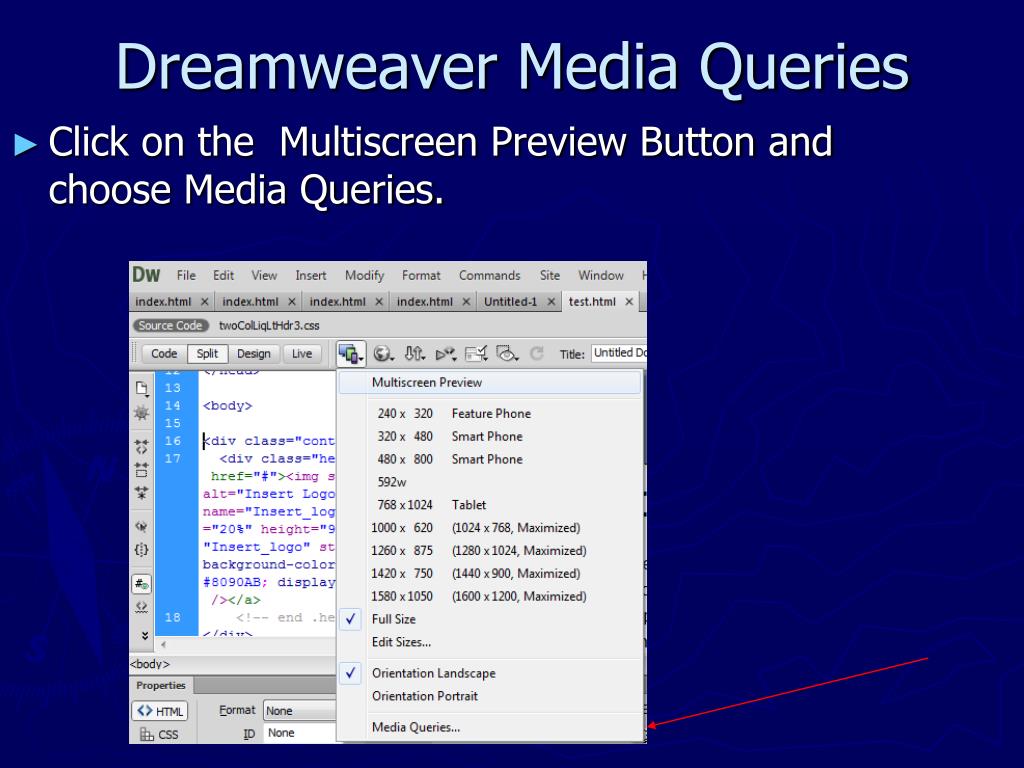Switch to Split view

[x=207, y=354]
